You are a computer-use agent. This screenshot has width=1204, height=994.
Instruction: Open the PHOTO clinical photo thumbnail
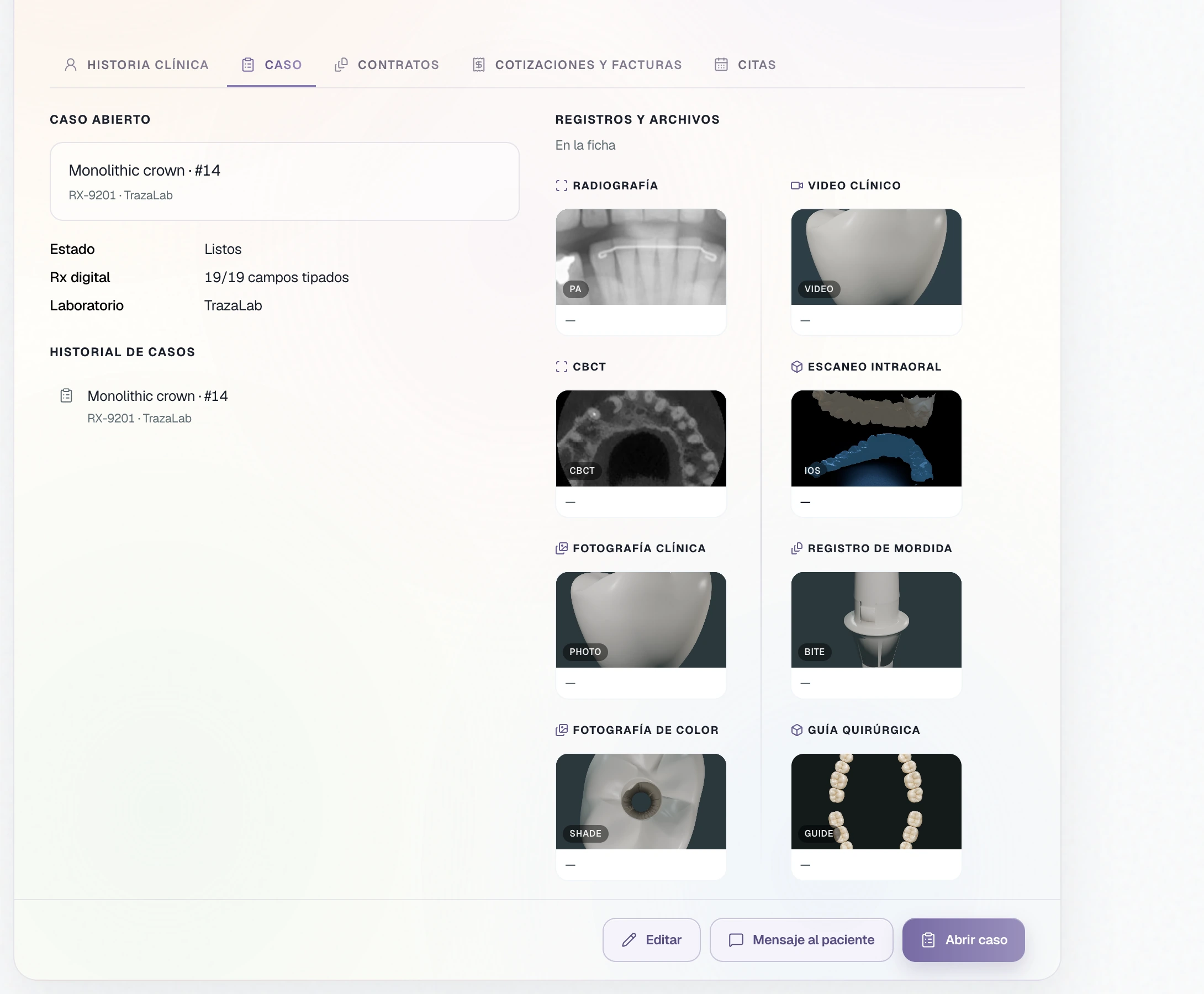(x=641, y=620)
